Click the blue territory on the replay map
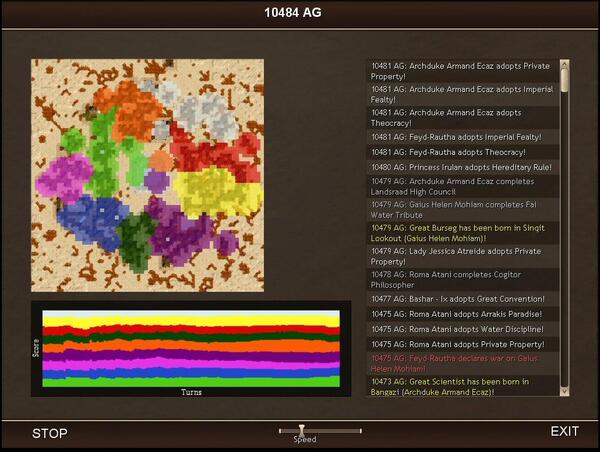The height and width of the screenshot is (452, 600). point(92,220)
